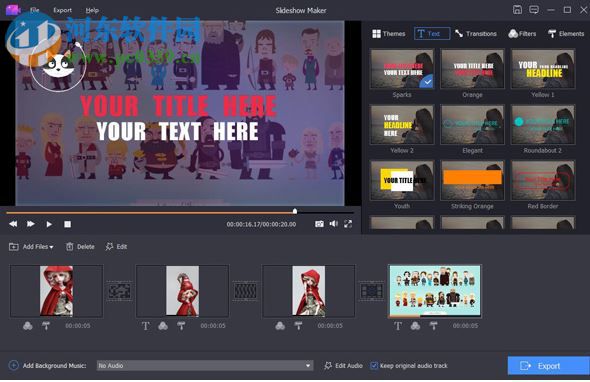Select the second clip in the timeline
Image resolution: width=590 pixels, height=382 pixels.
182,291
